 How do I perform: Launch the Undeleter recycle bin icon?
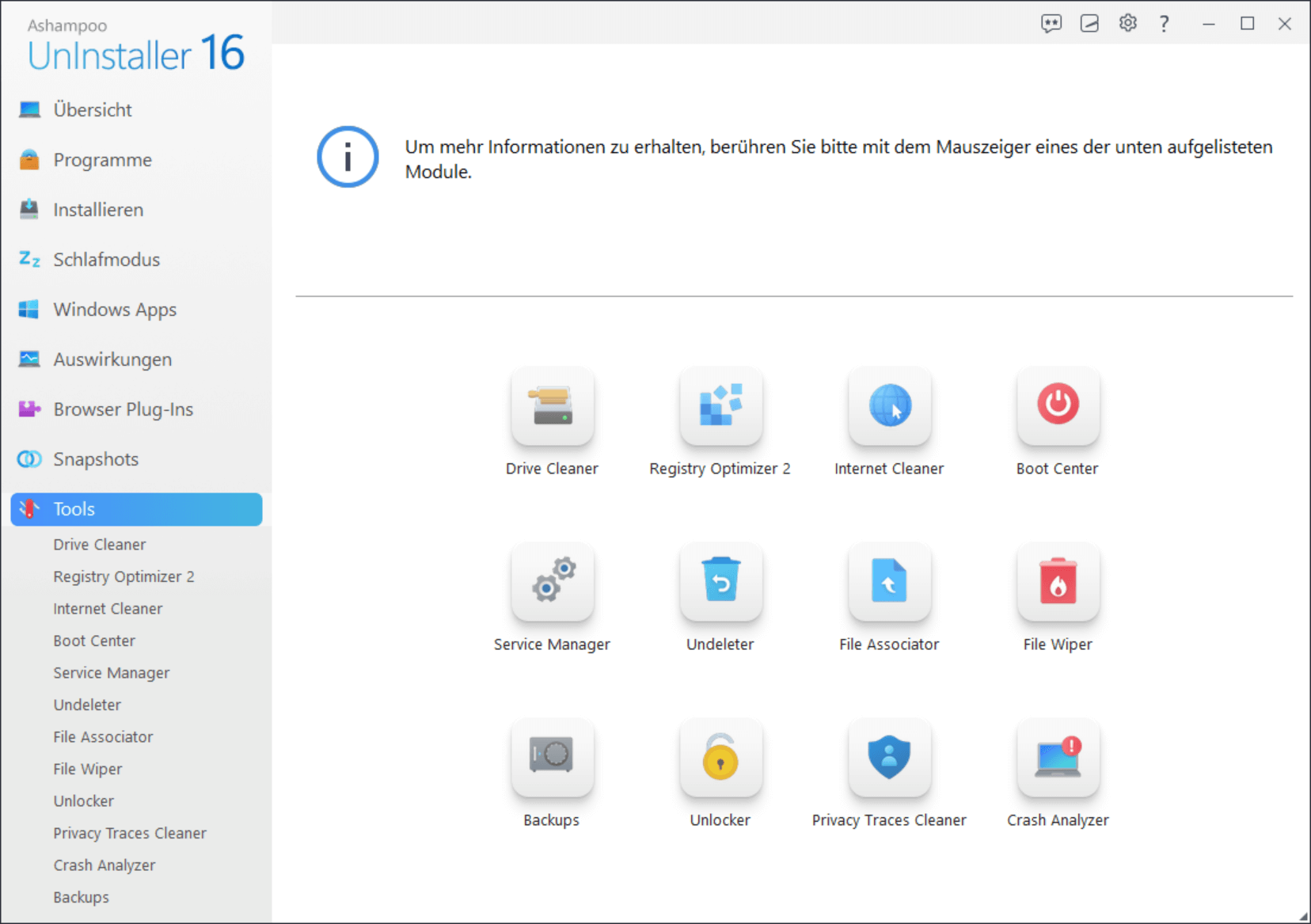pyautogui.click(x=720, y=581)
